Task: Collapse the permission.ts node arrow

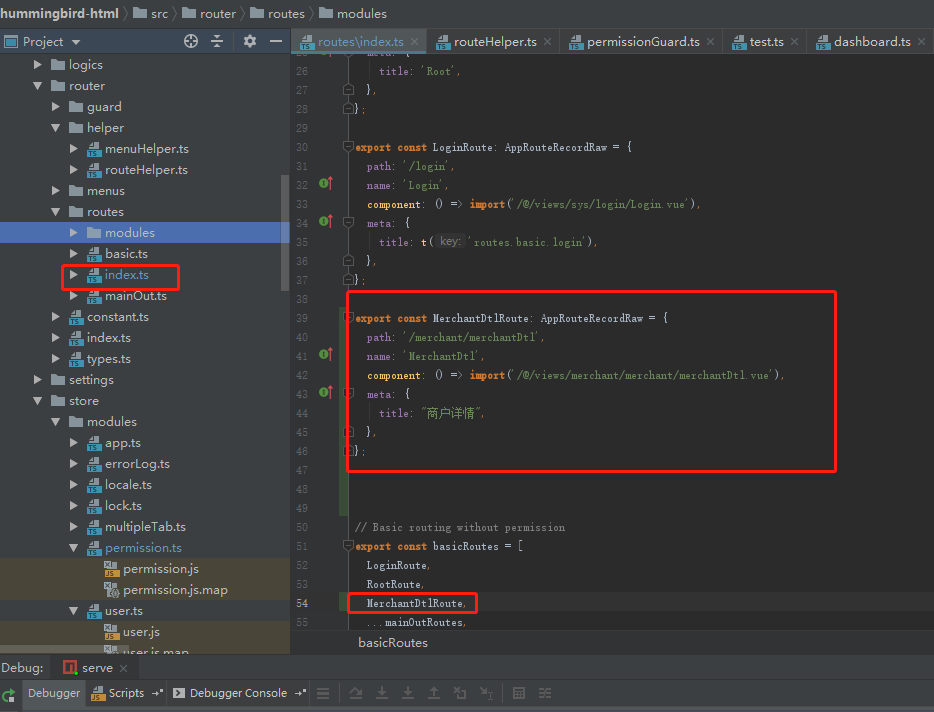Action: point(73,548)
